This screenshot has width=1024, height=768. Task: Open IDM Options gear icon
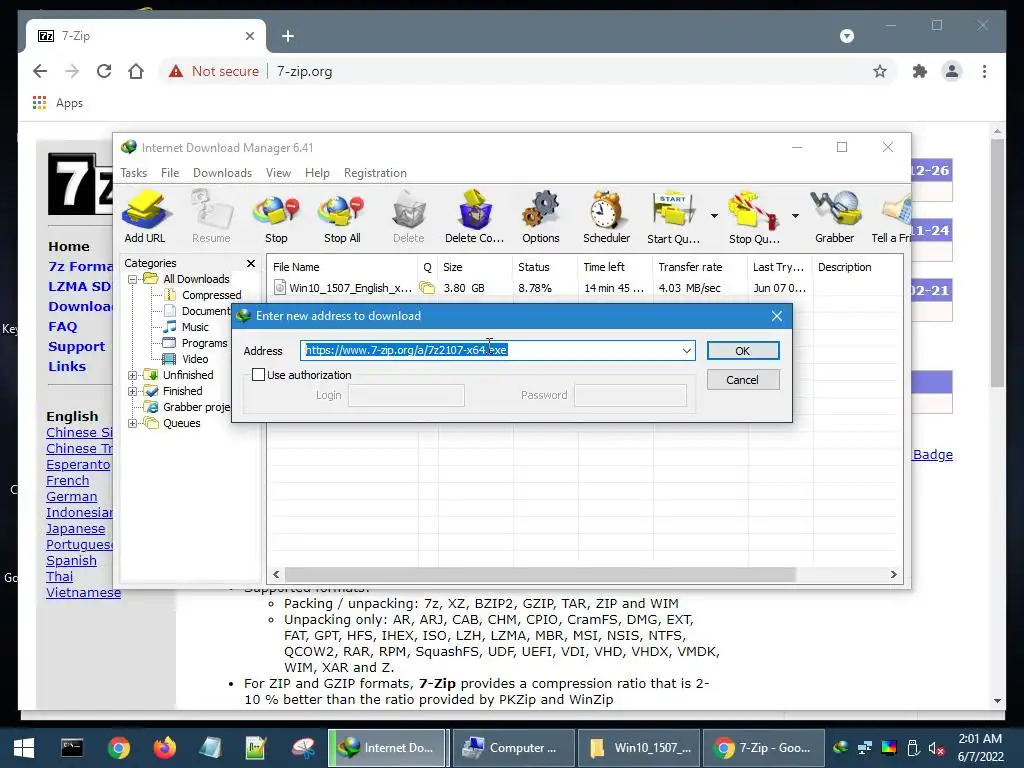point(541,217)
